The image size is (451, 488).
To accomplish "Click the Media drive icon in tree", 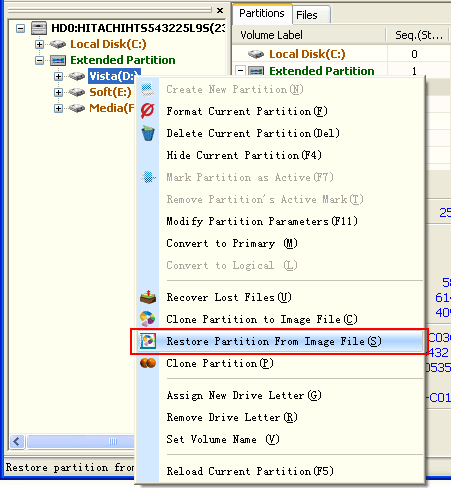I will click(x=77, y=108).
